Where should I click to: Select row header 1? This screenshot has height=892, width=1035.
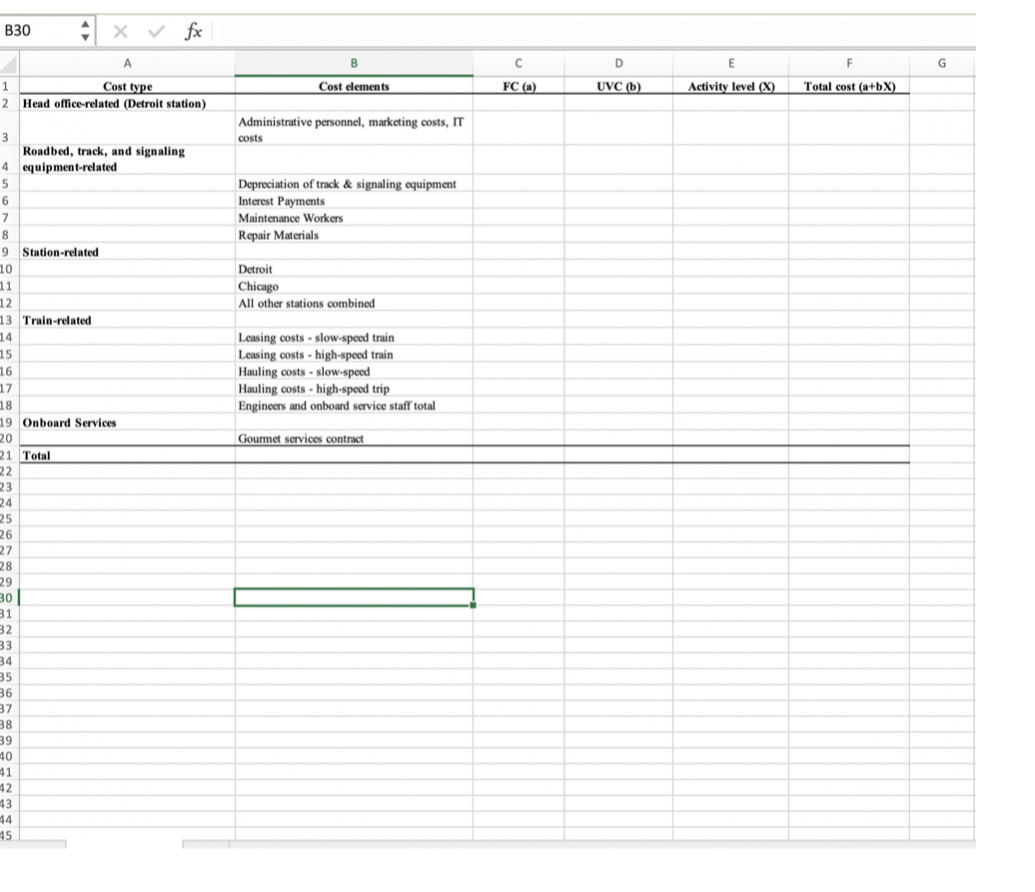pos(10,86)
